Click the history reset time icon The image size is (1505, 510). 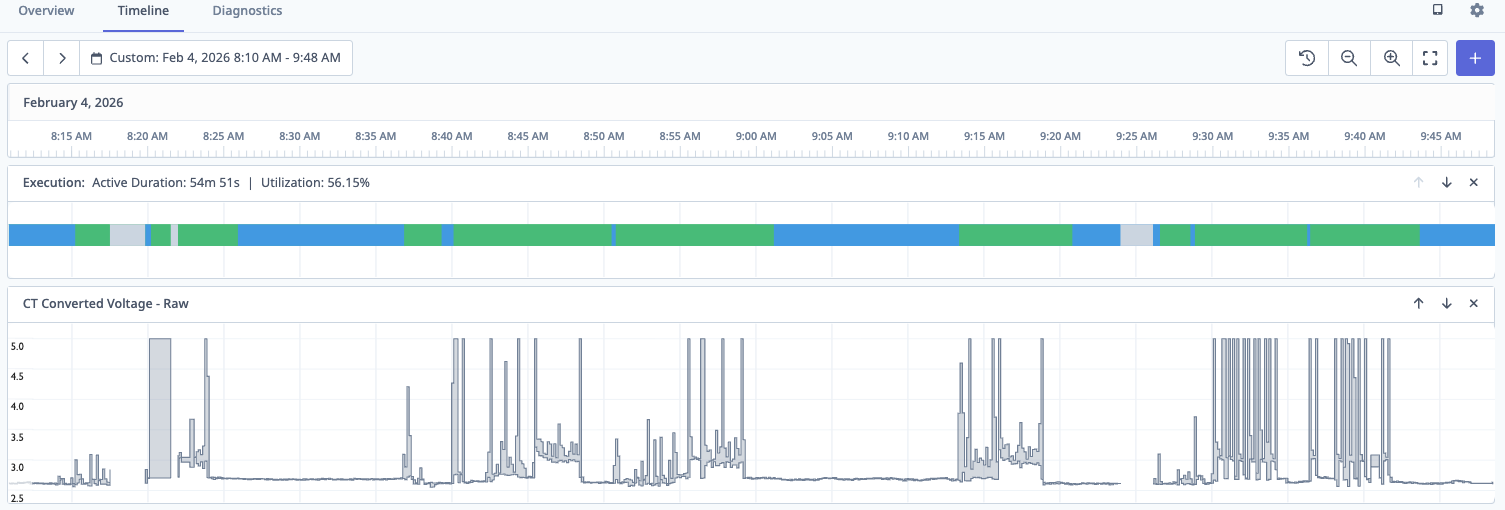(x=1306, y=58)
